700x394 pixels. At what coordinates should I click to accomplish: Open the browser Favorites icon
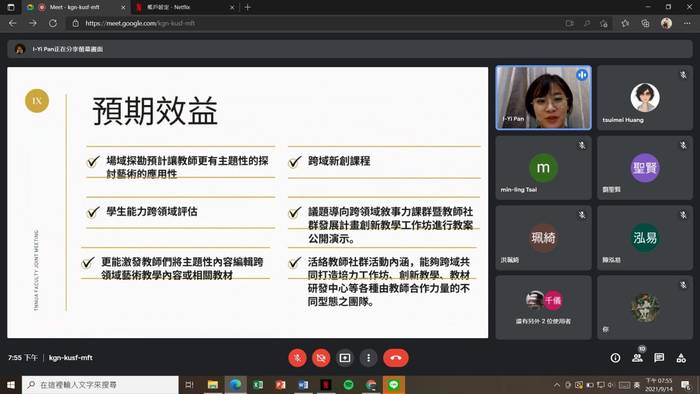625,23
